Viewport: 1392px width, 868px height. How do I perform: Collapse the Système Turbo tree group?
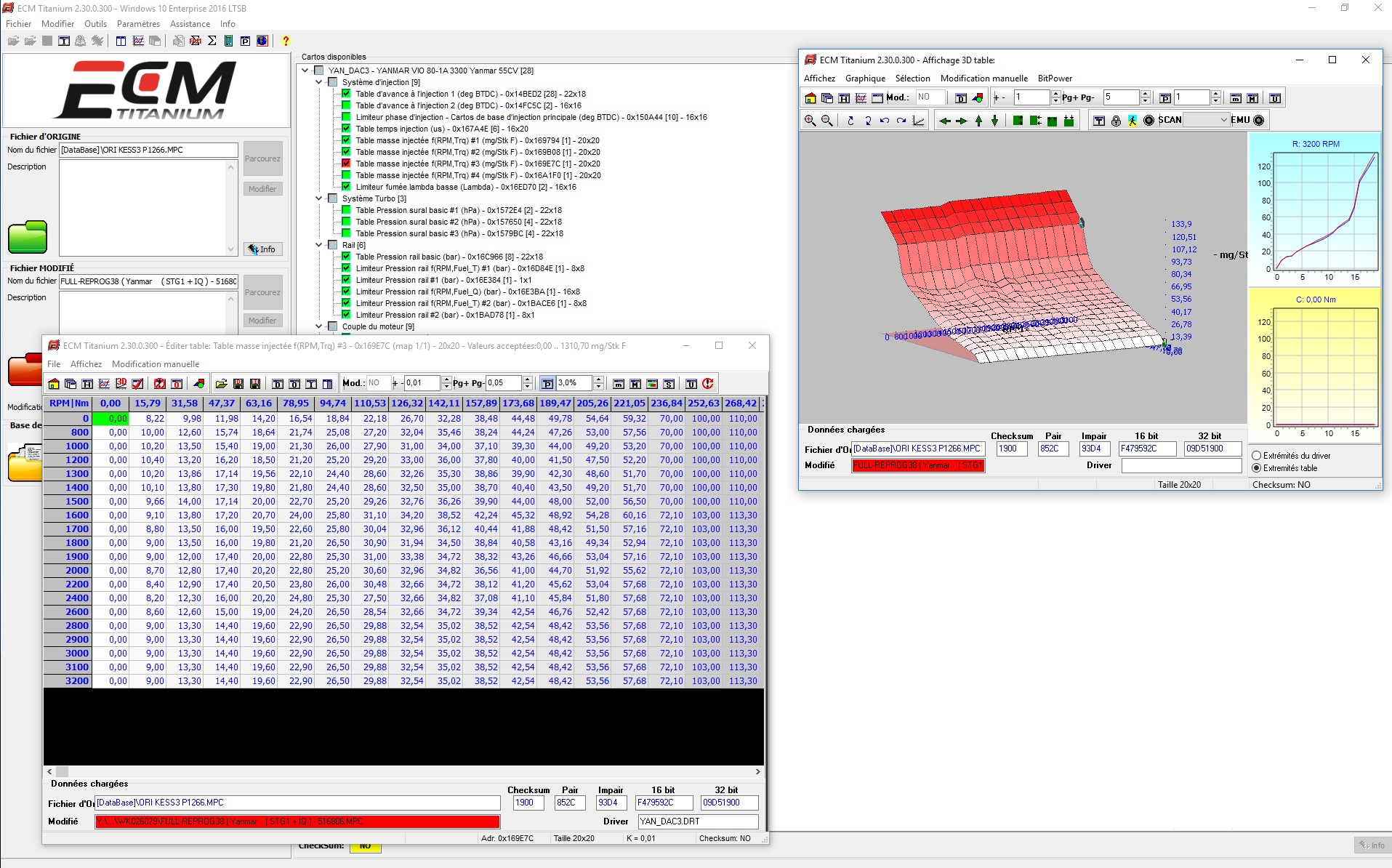click(318, 198)
